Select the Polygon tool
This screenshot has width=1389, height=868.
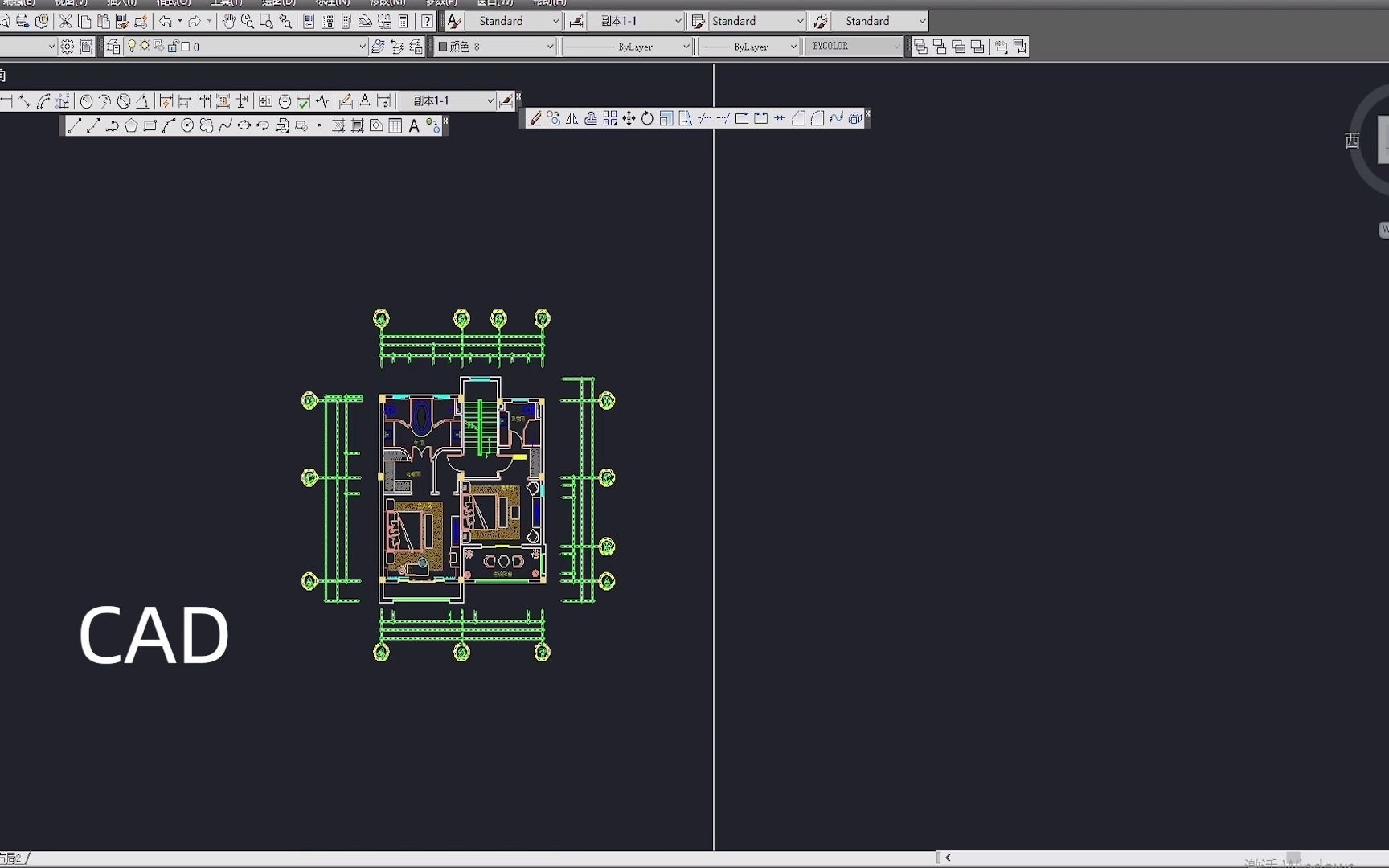coord(131,125)
